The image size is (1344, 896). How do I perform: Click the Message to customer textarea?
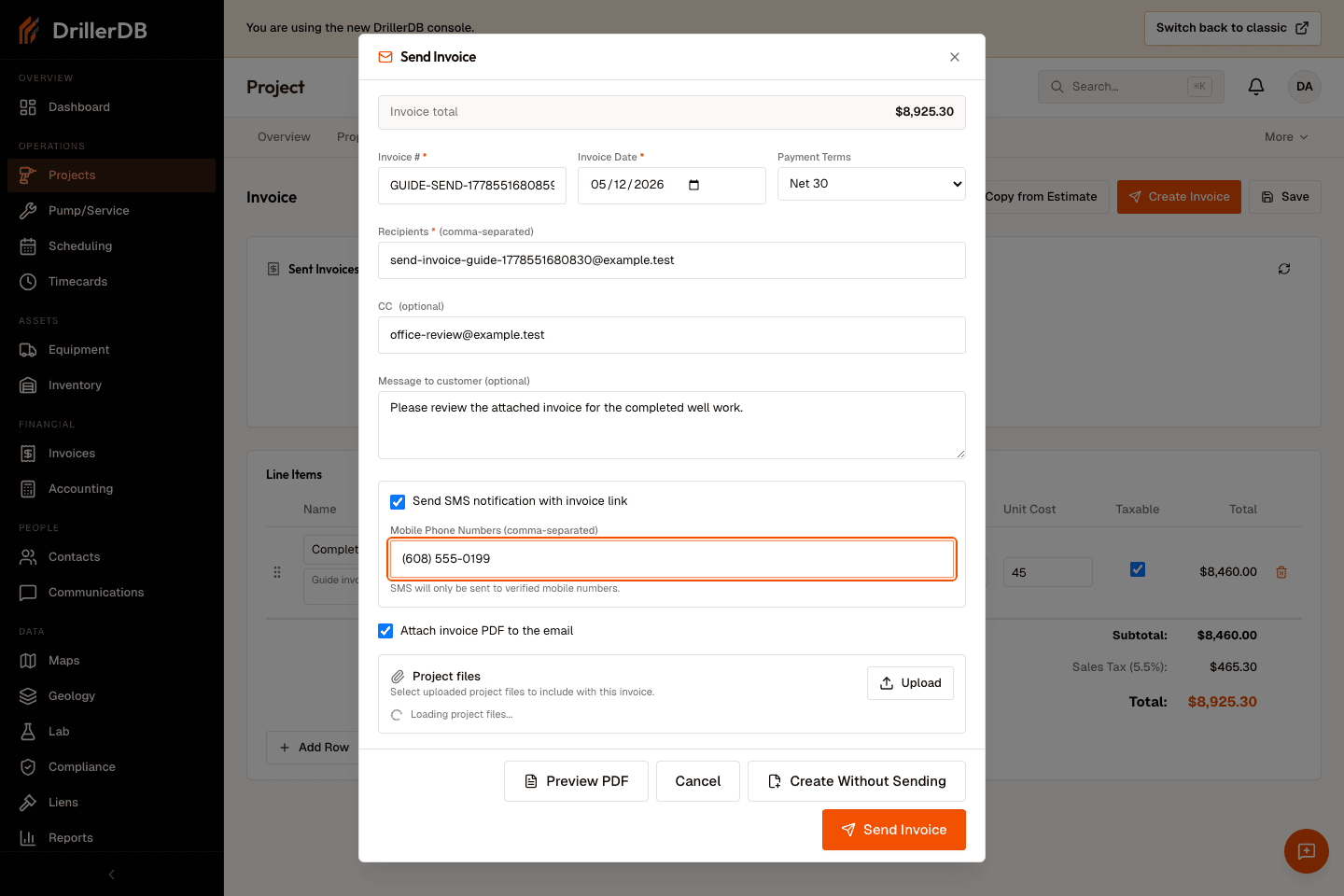pyautogui.click(x=672, y=425)
